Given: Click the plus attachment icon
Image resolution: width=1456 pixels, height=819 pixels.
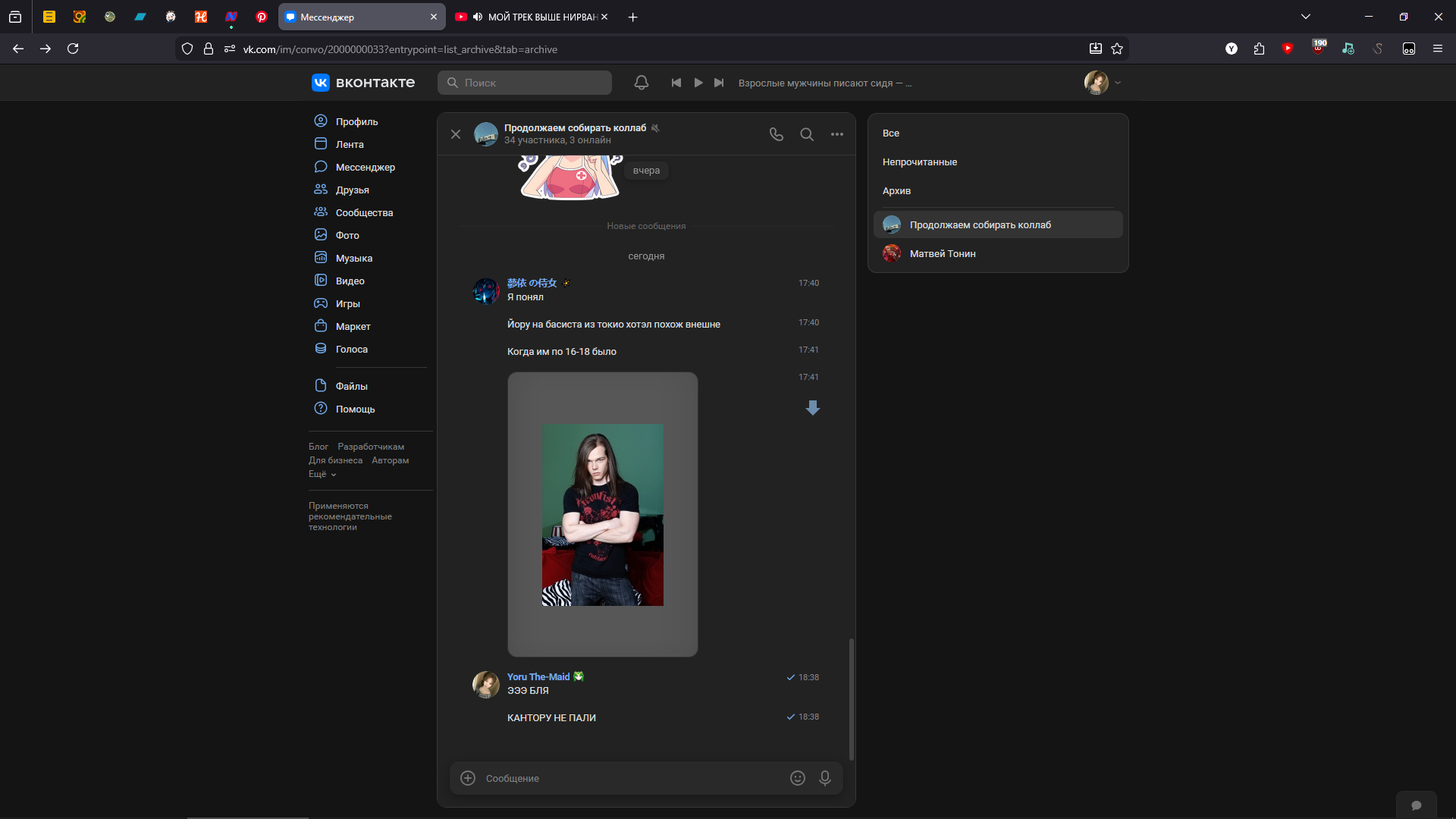Looking at the screenshot, I should click(468, 778).
